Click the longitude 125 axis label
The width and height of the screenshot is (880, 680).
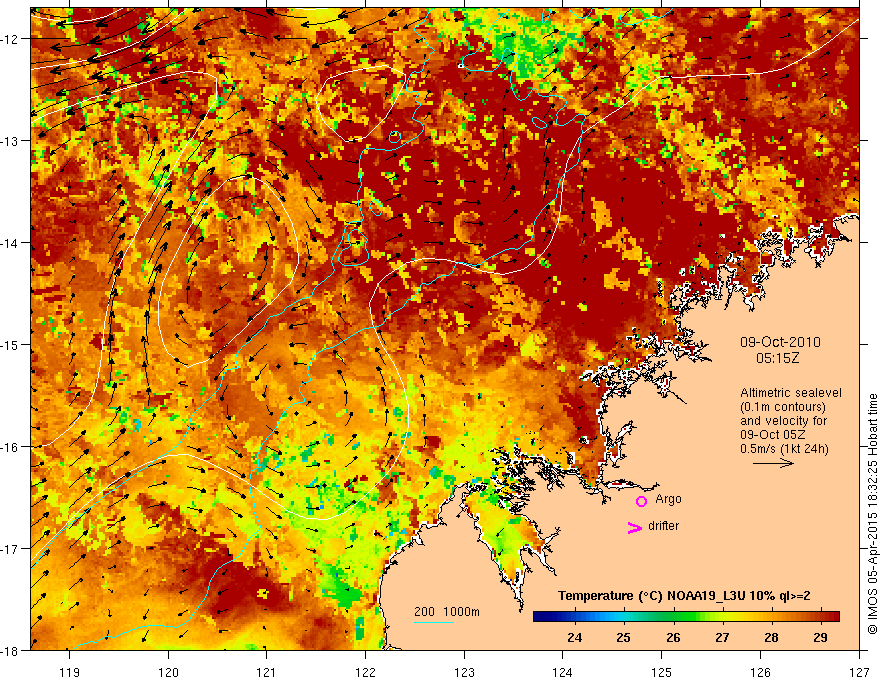click(662, 672)
